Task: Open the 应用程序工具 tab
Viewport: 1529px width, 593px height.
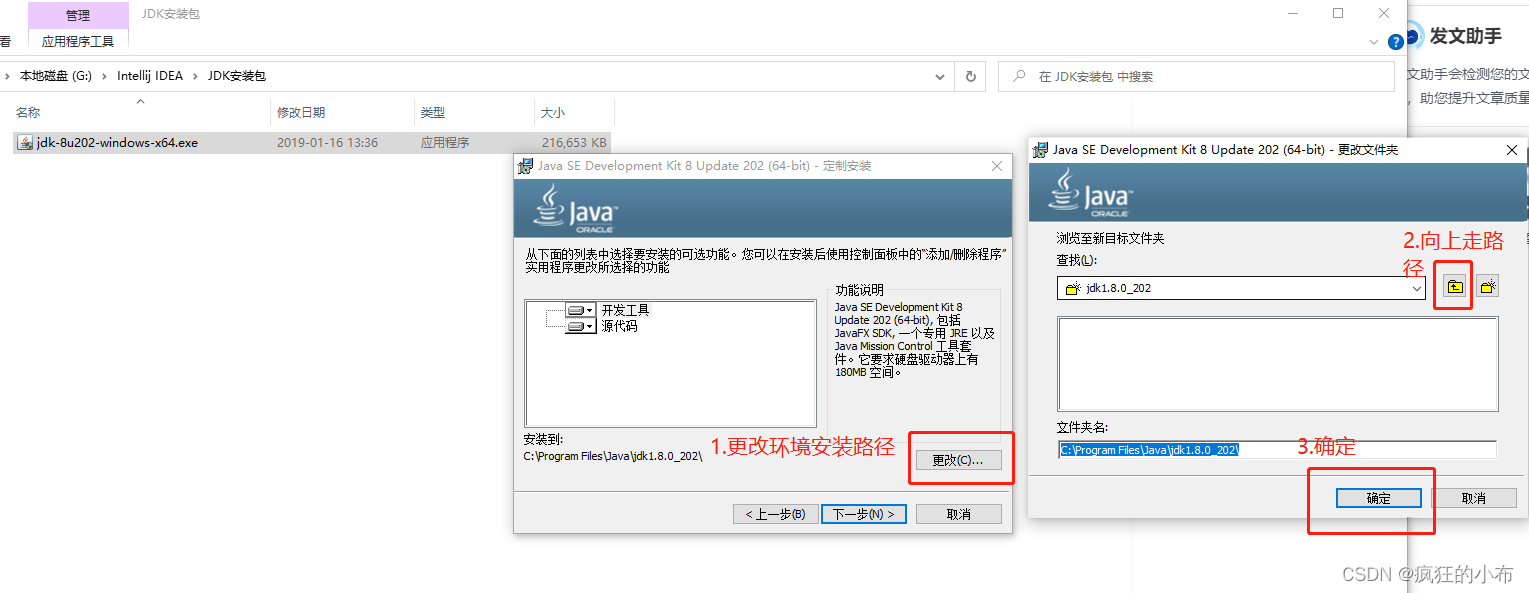Action: [78, 42]
